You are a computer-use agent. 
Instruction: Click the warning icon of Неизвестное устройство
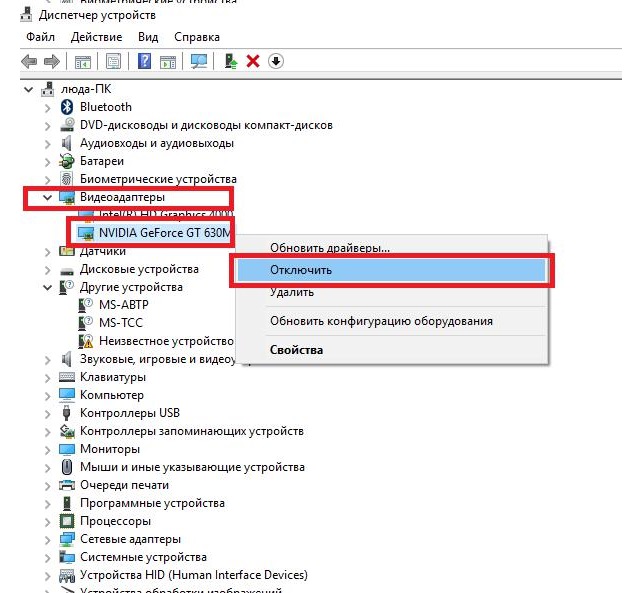coord(86,341)
